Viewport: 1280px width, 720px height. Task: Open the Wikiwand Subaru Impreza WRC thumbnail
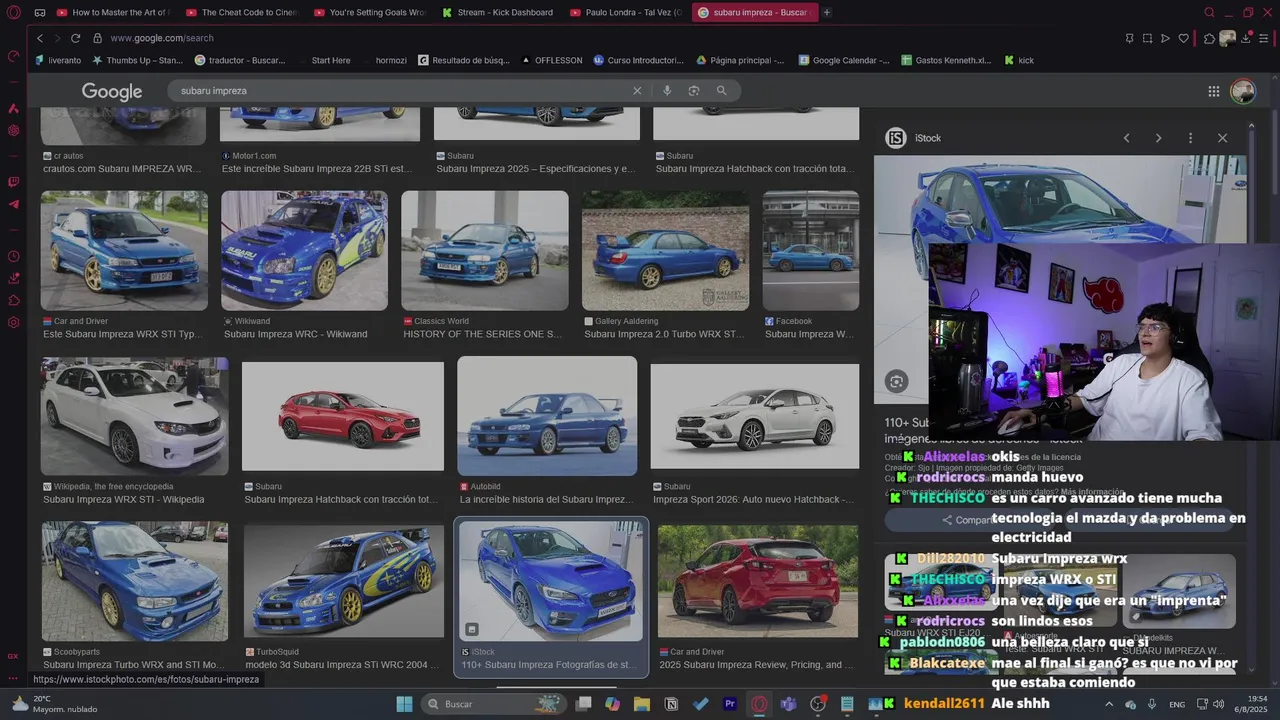tap(304, 250)
